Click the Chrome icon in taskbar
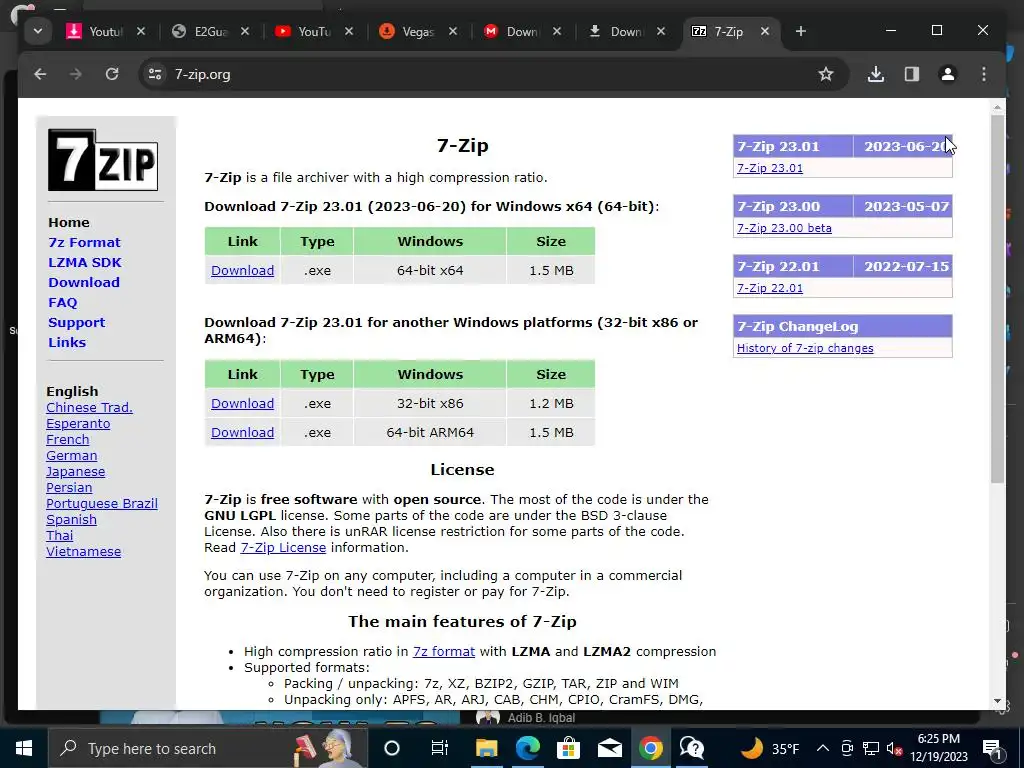Image resolution: width=1024 pixels, height=768 pixels. click(x=650, y=748)
